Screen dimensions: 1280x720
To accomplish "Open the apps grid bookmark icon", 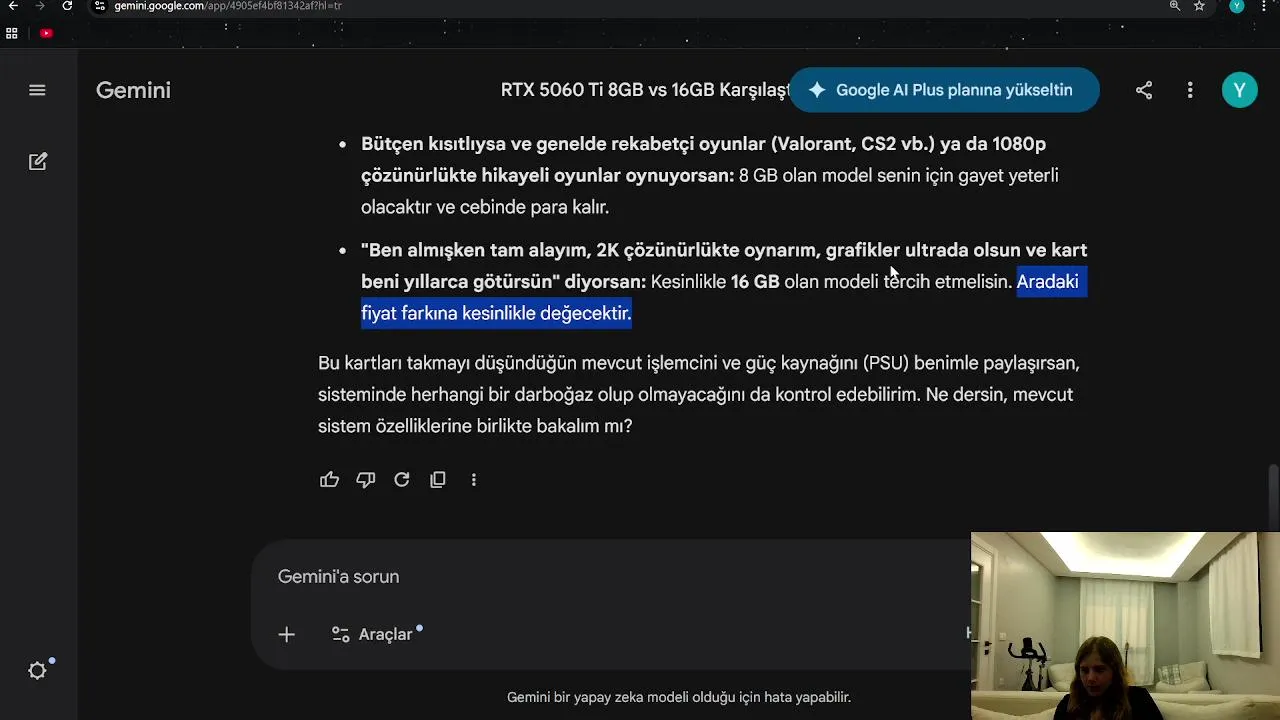I will [12, 33].
